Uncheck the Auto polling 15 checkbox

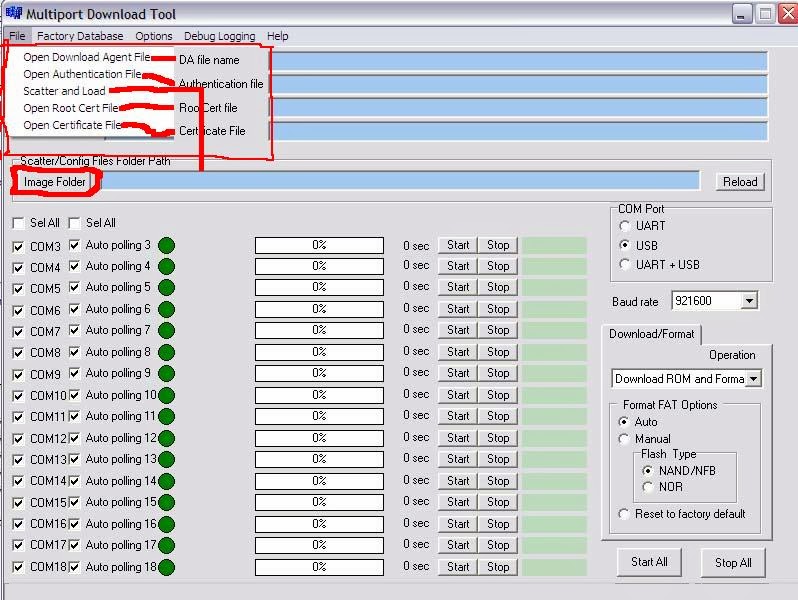click(74, 502)
